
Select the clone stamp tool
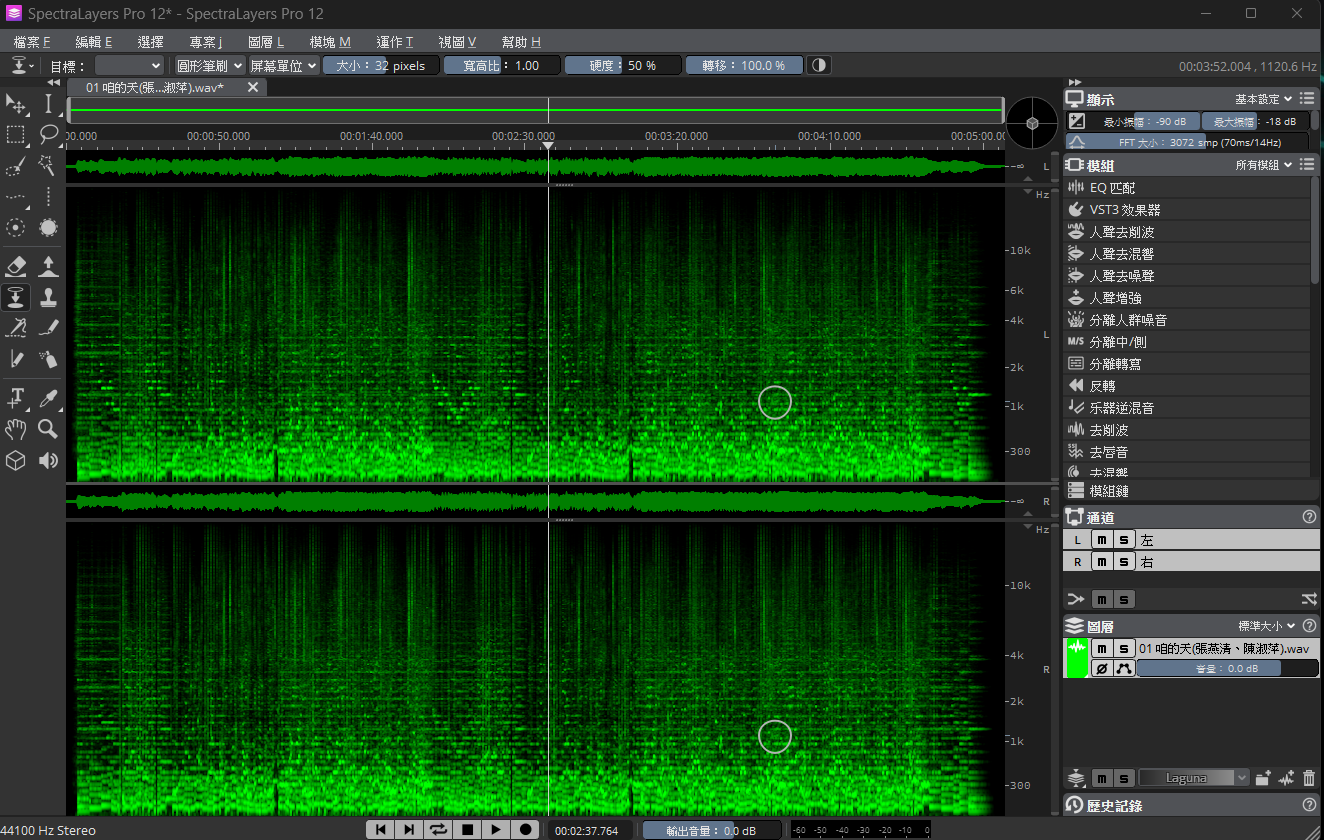(x=48, y=297)
